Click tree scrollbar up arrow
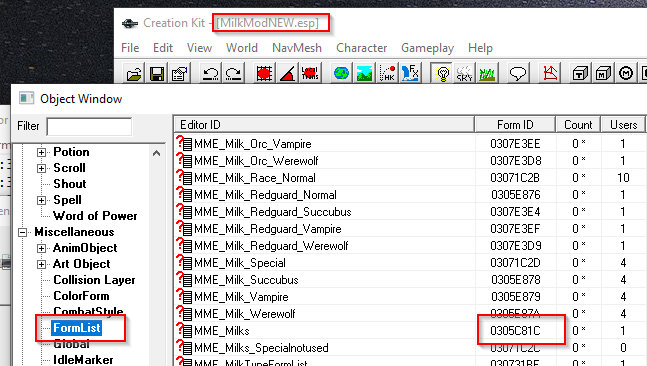This screenshot has height=366, width=647. tap(156, 153)
